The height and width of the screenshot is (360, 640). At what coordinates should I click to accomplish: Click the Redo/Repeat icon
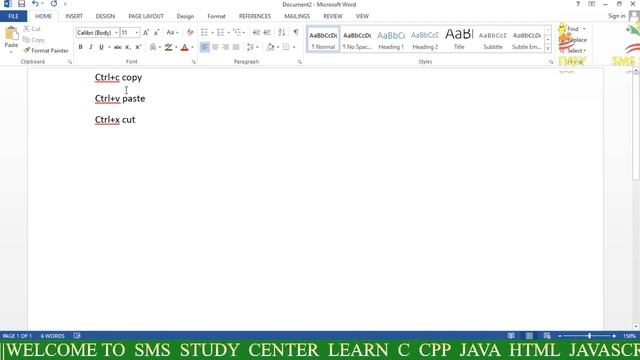click(54, 4)
